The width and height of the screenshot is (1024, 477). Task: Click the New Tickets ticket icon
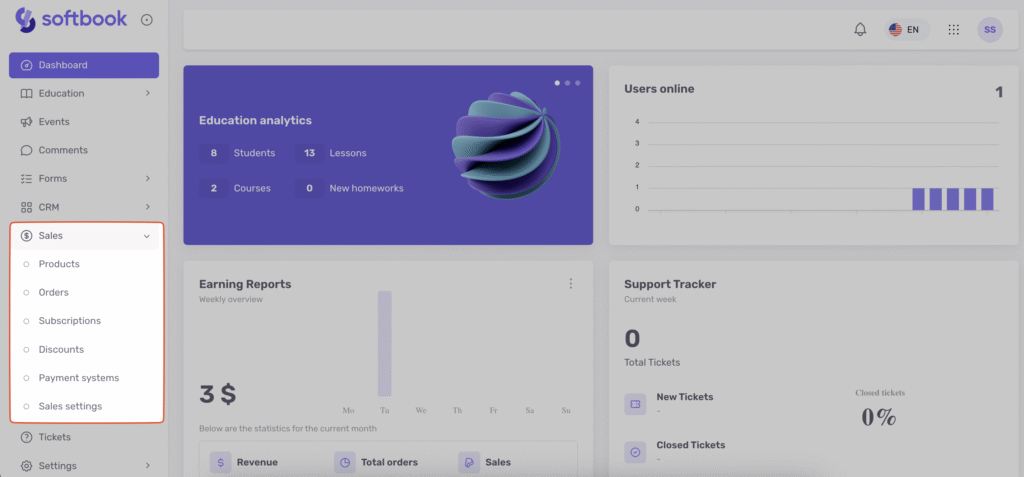tap(635, 404)
